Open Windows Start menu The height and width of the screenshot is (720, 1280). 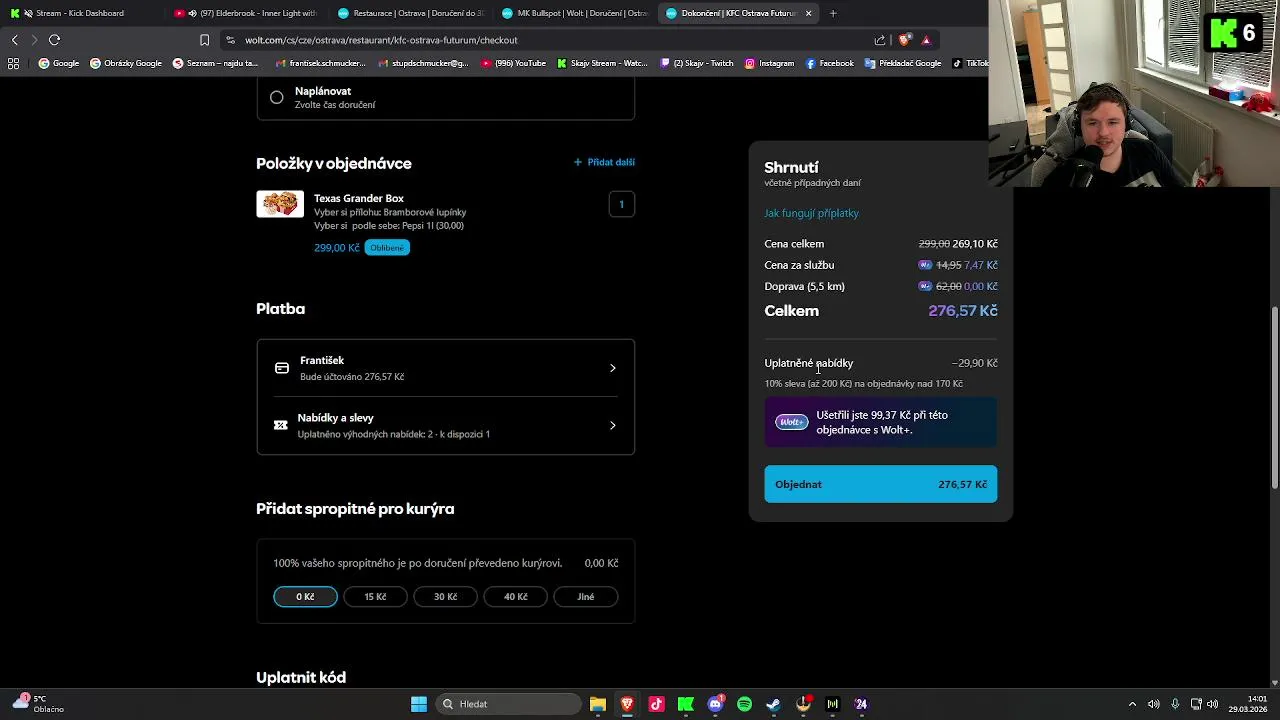[x=419, y=704]
